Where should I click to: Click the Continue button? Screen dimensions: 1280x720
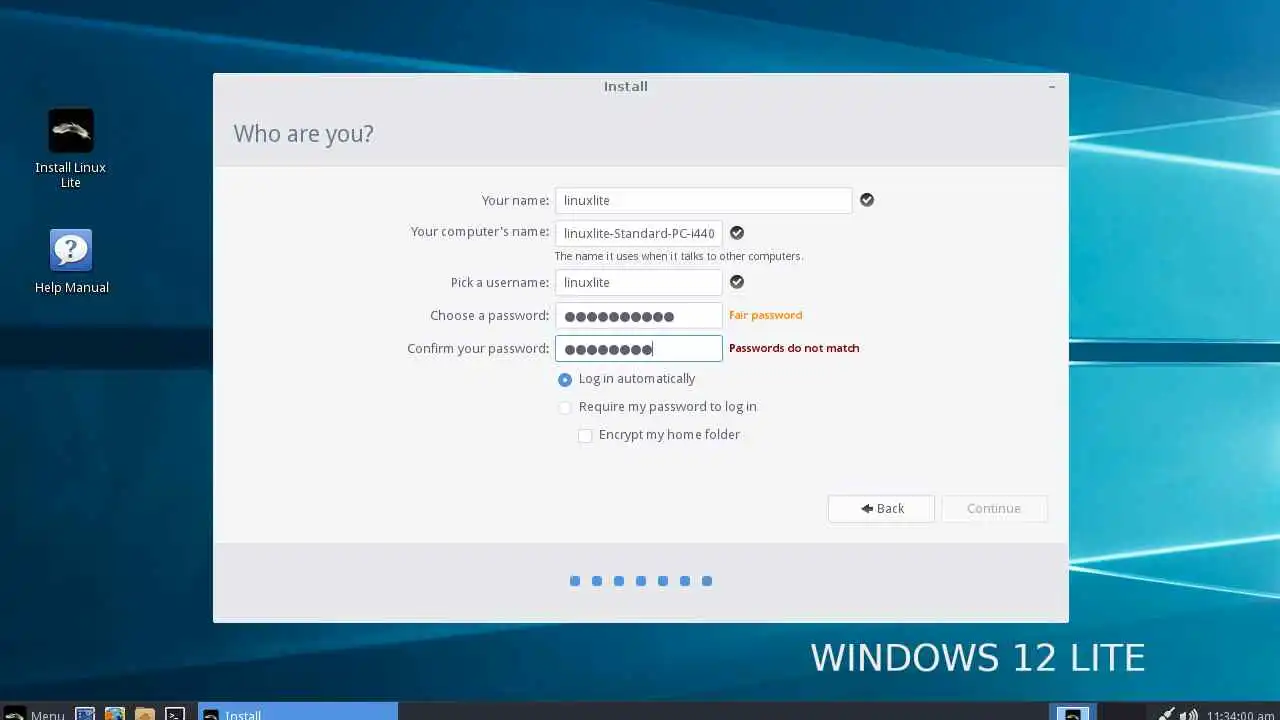click(994, 508)
